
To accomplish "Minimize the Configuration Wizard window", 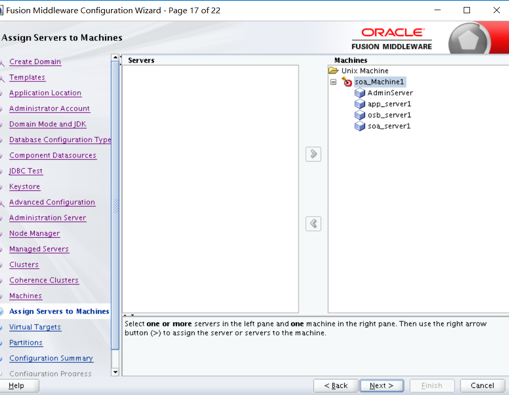I will click(437, 10).
